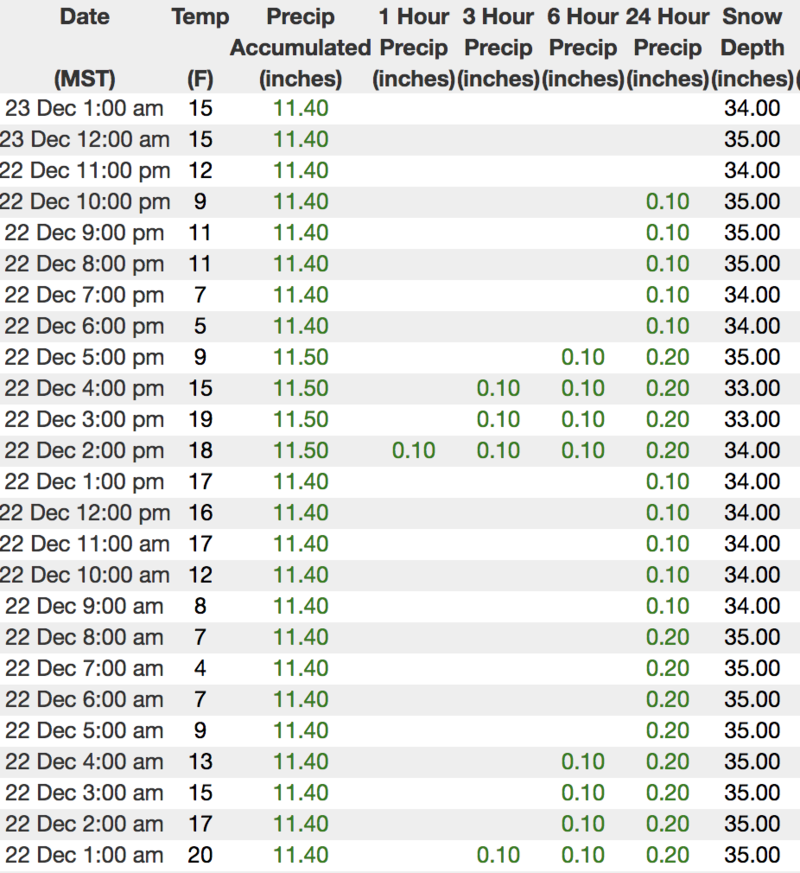Click the Date (MST) column header
The image size is (800, 873).
click(85, 47)
